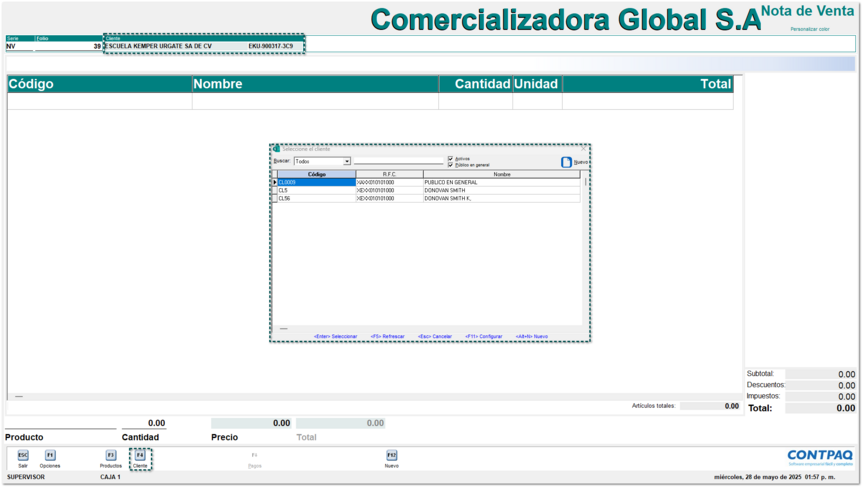
Task: Click the R.F.C. column header
Action: 389,174
